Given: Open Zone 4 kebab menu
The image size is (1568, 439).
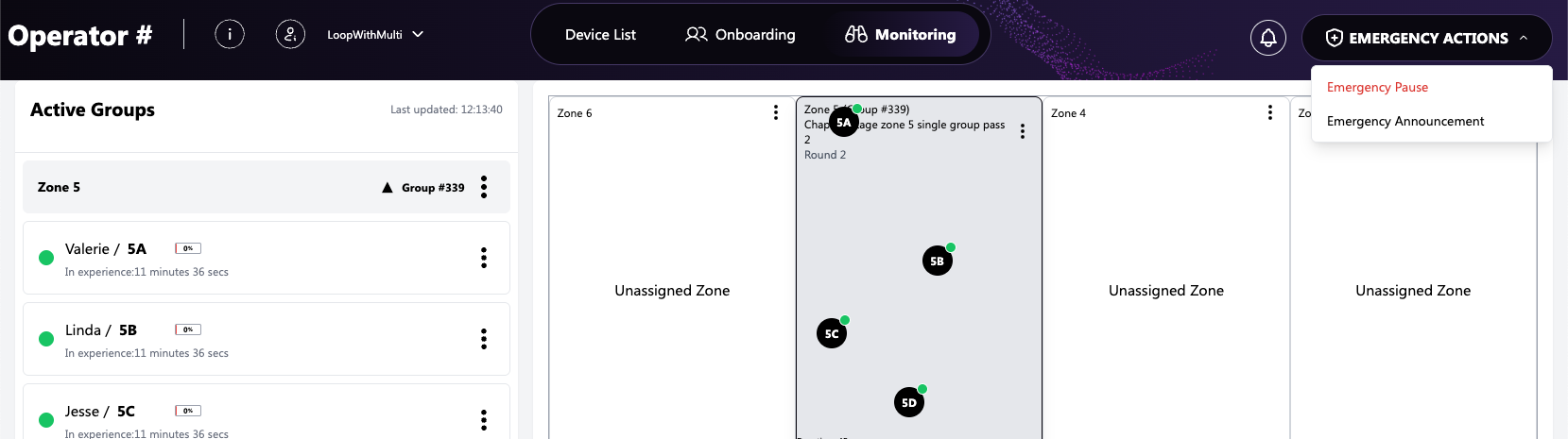Looking at the screenshot, I should click(1269, 112).
